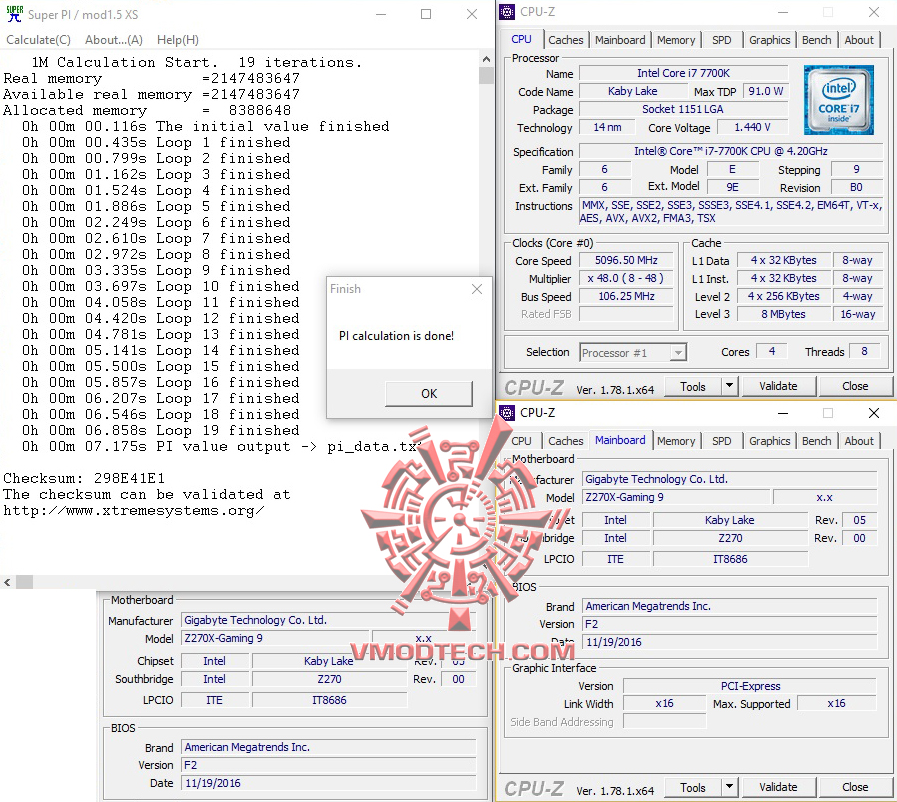Click left arrow of Super PI horizontal scrollbar
897x802 pixels.
(7, 582)
